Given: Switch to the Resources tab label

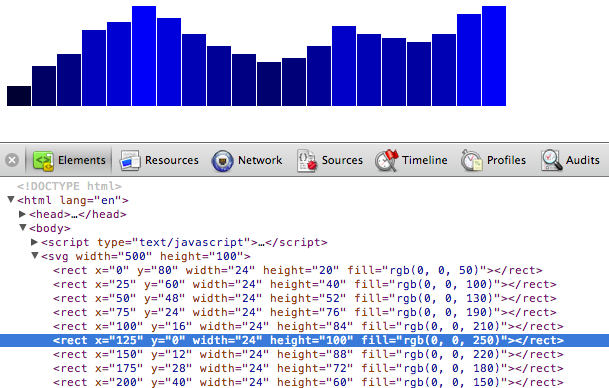Looking at the screenshot, I should (x=172, y=160).
